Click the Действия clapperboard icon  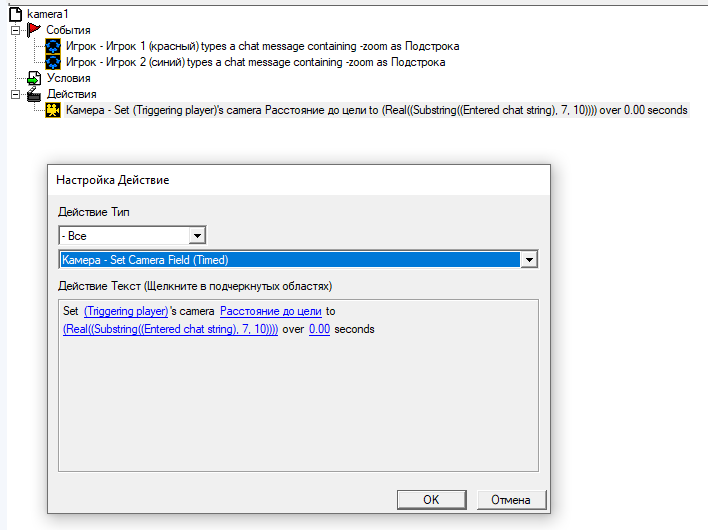tap(34, 94)
